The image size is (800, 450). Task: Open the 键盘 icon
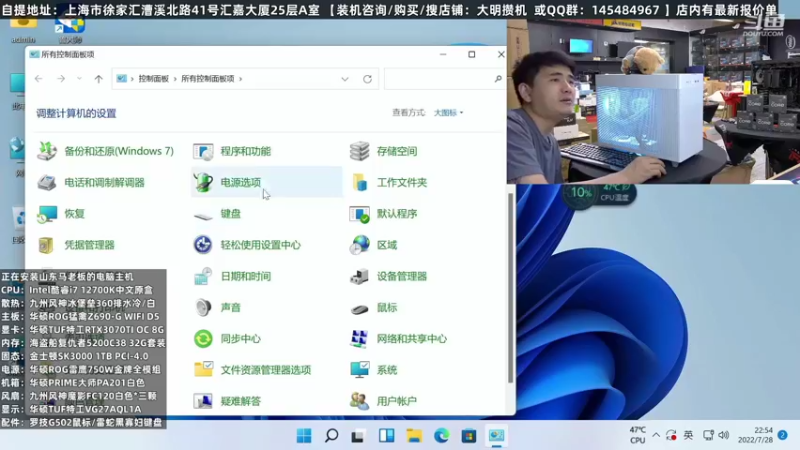point(203,215)
